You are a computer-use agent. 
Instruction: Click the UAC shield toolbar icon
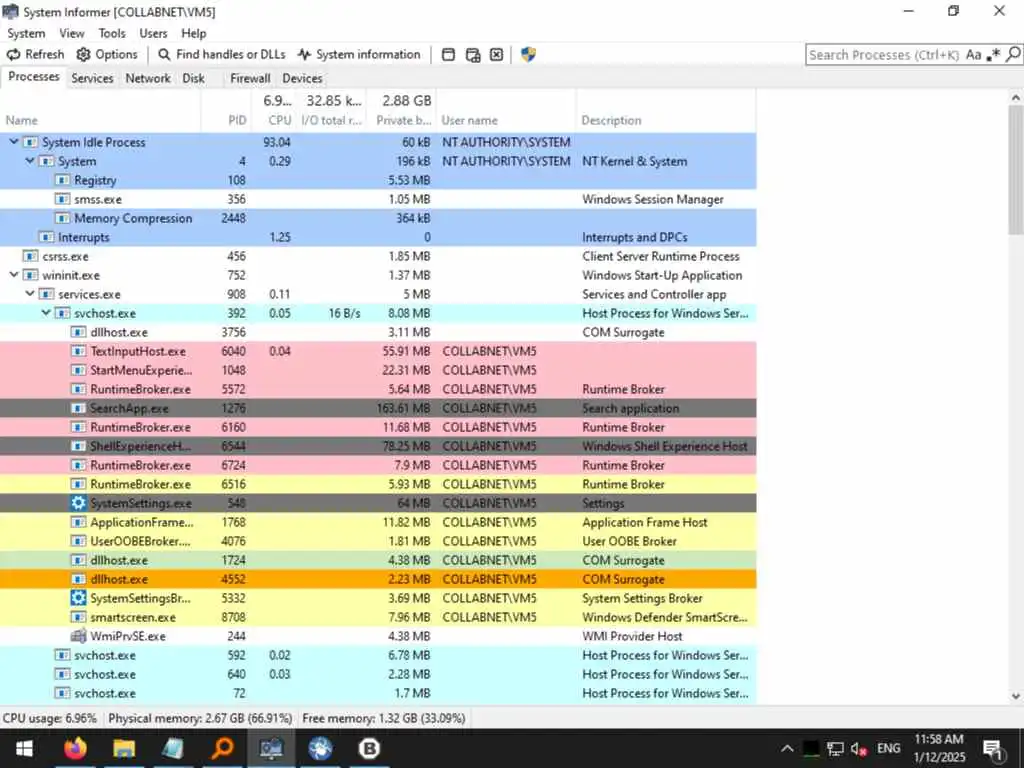tap(528, 55)
